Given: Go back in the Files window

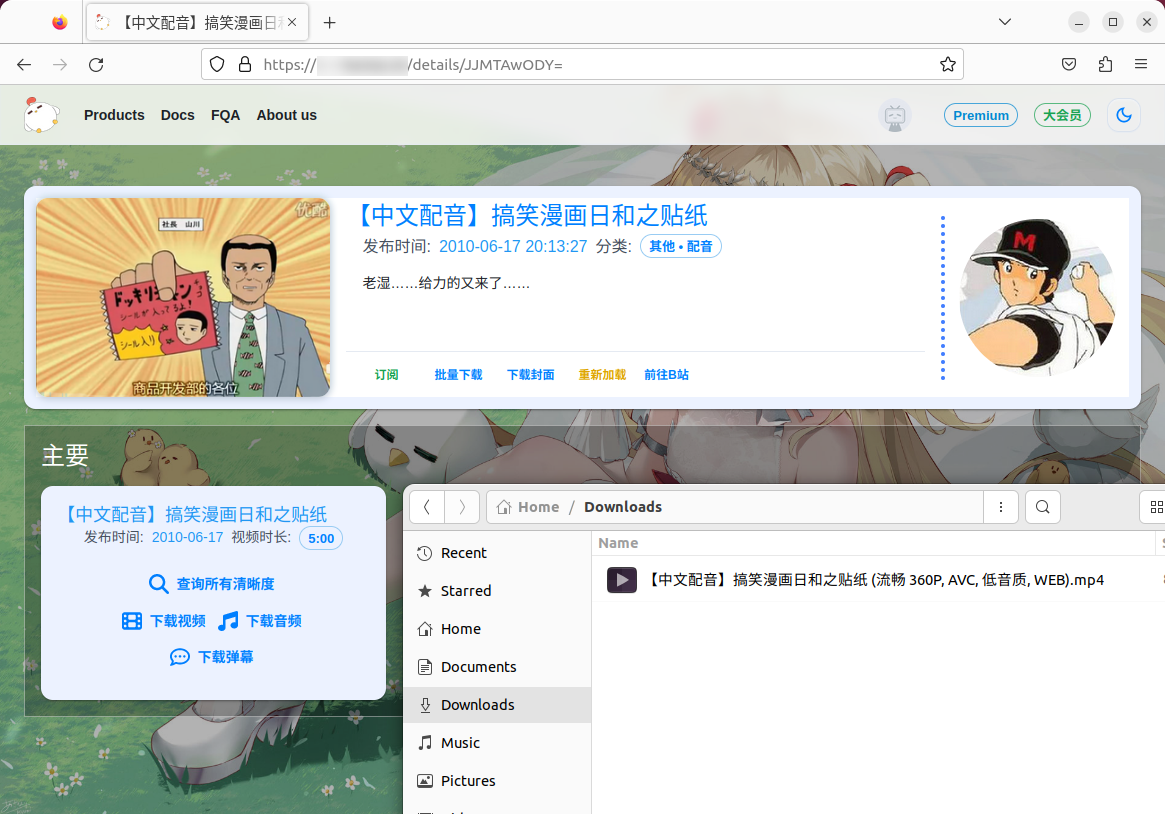Looking at the screenshot, I should (x=426, y=507).
